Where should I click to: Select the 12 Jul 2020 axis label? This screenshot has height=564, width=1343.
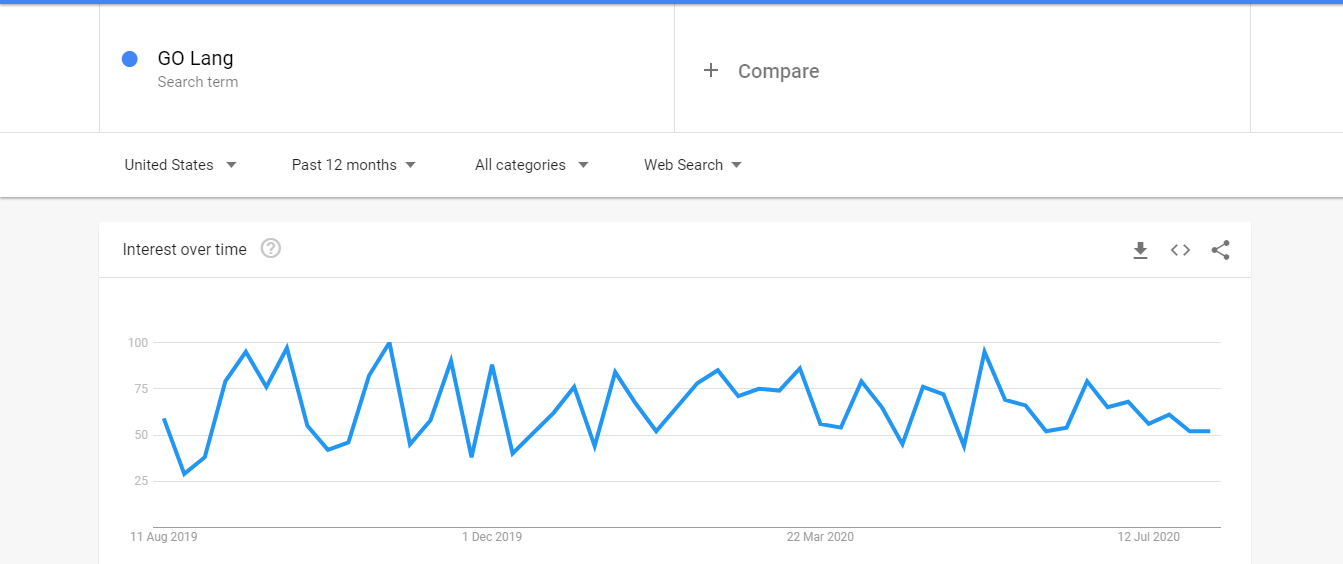click(x=1149, y=537)
